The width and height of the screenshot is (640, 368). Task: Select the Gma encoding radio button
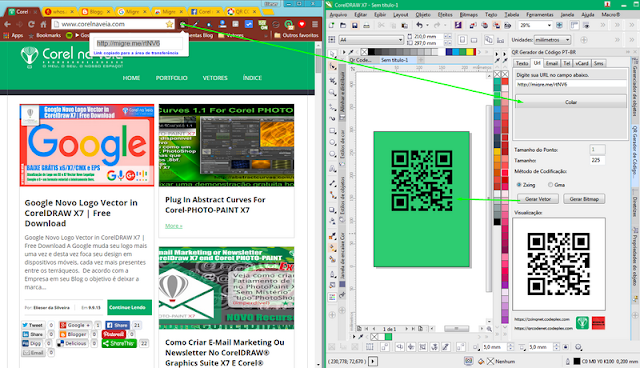click(x=550, y=185)
